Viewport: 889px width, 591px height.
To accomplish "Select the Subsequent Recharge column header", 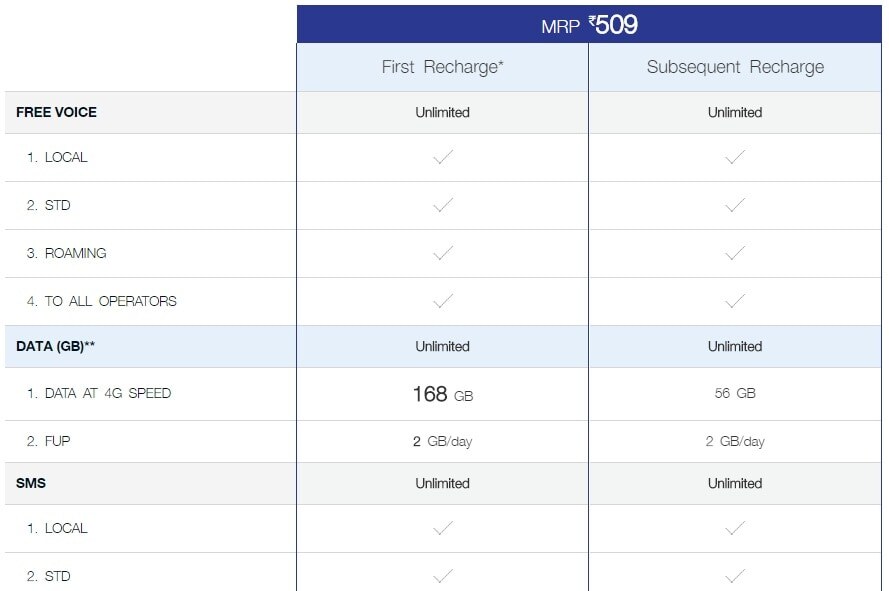I will (735, 67).
